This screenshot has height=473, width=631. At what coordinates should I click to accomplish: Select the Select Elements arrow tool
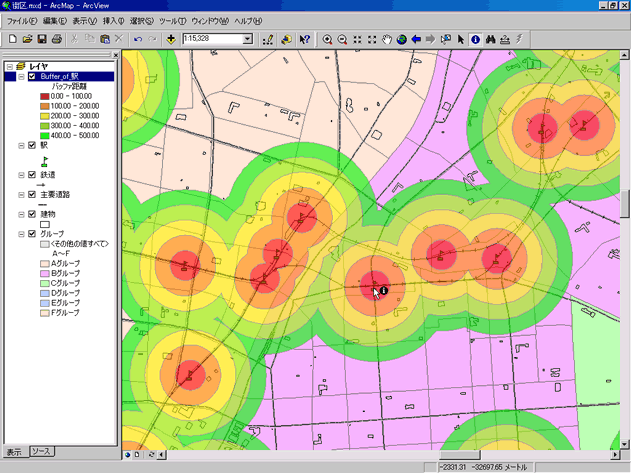point(461,39)
